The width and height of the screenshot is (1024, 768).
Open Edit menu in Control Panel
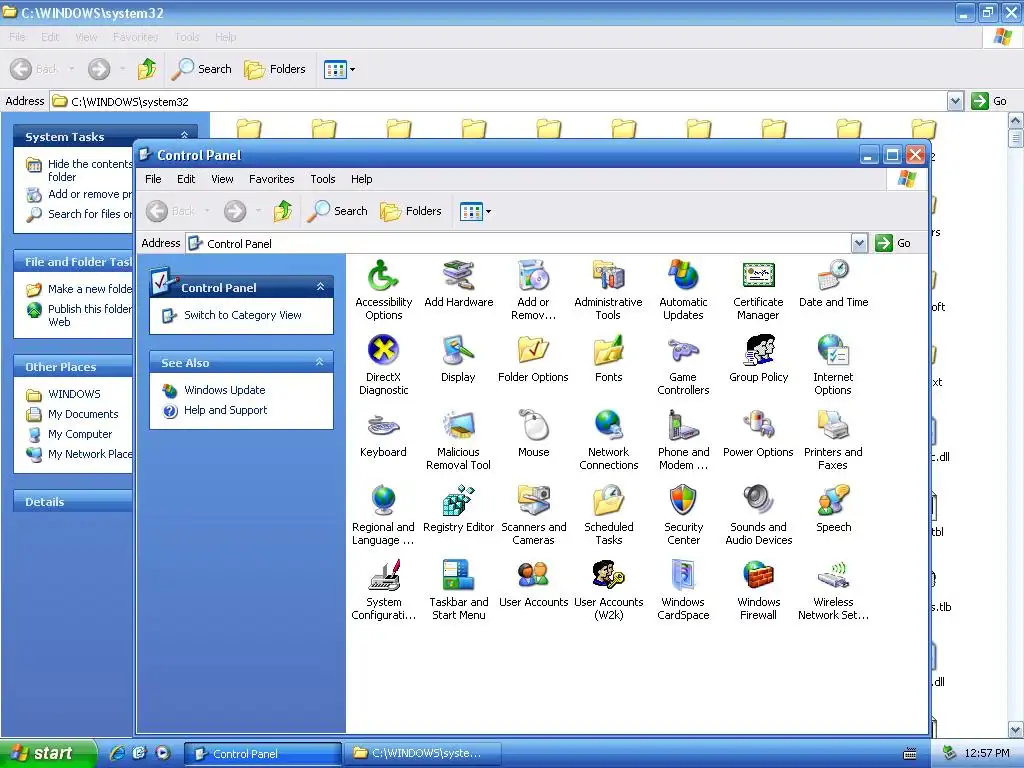pyautogui.click(x=186, y=179)
